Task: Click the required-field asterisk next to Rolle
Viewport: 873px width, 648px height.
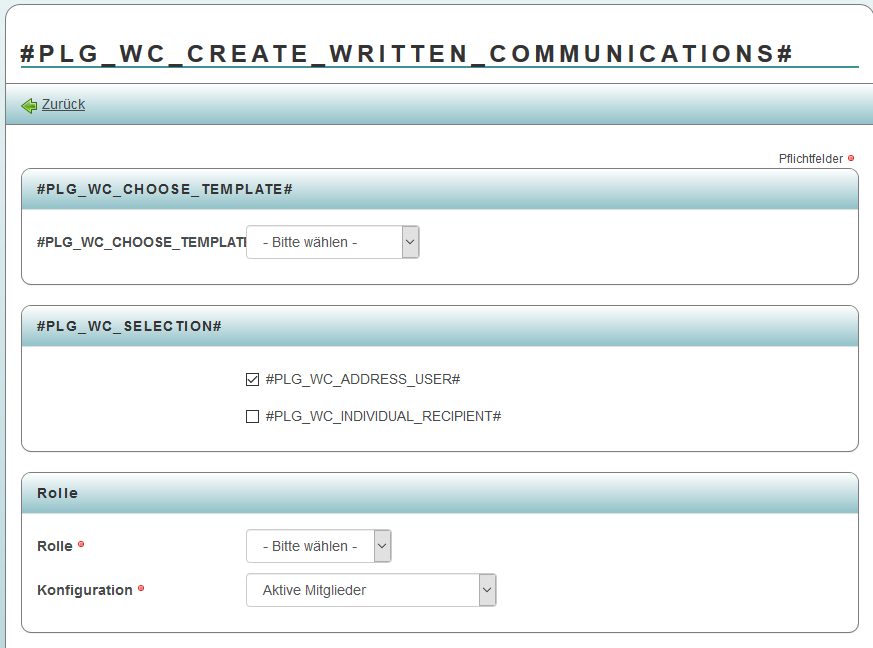Action: coord(80,543)
